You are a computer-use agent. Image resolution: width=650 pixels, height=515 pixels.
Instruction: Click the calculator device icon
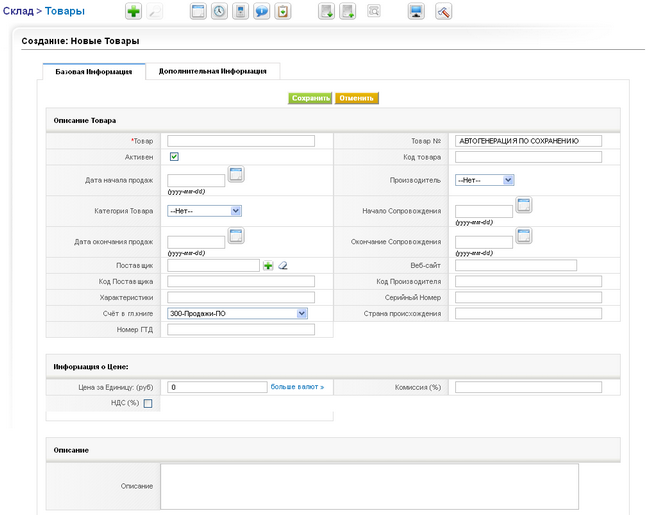pos(240,11)
